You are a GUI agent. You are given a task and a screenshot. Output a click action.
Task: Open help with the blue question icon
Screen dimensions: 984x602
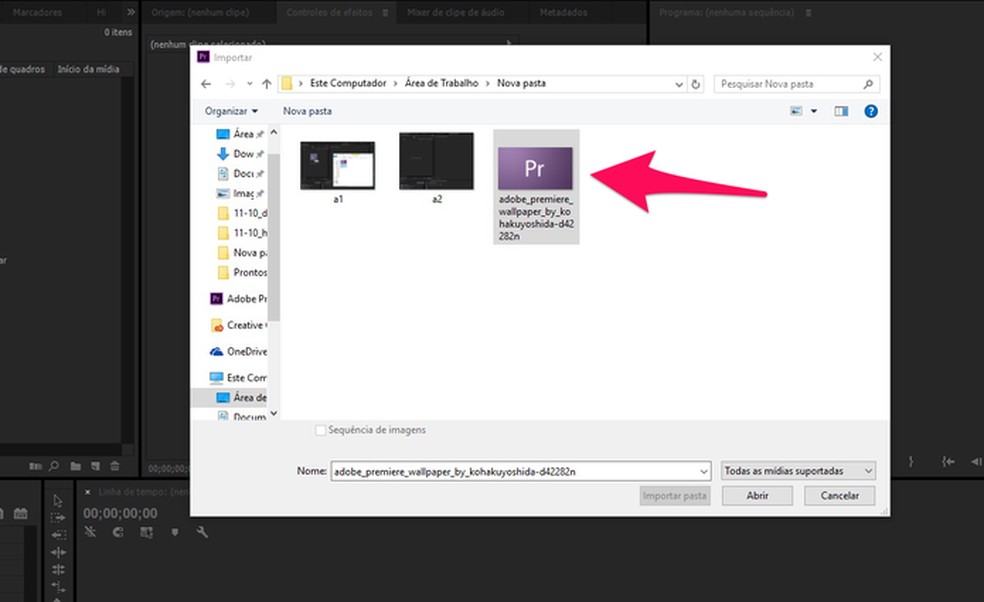click(x=871, y=111)
